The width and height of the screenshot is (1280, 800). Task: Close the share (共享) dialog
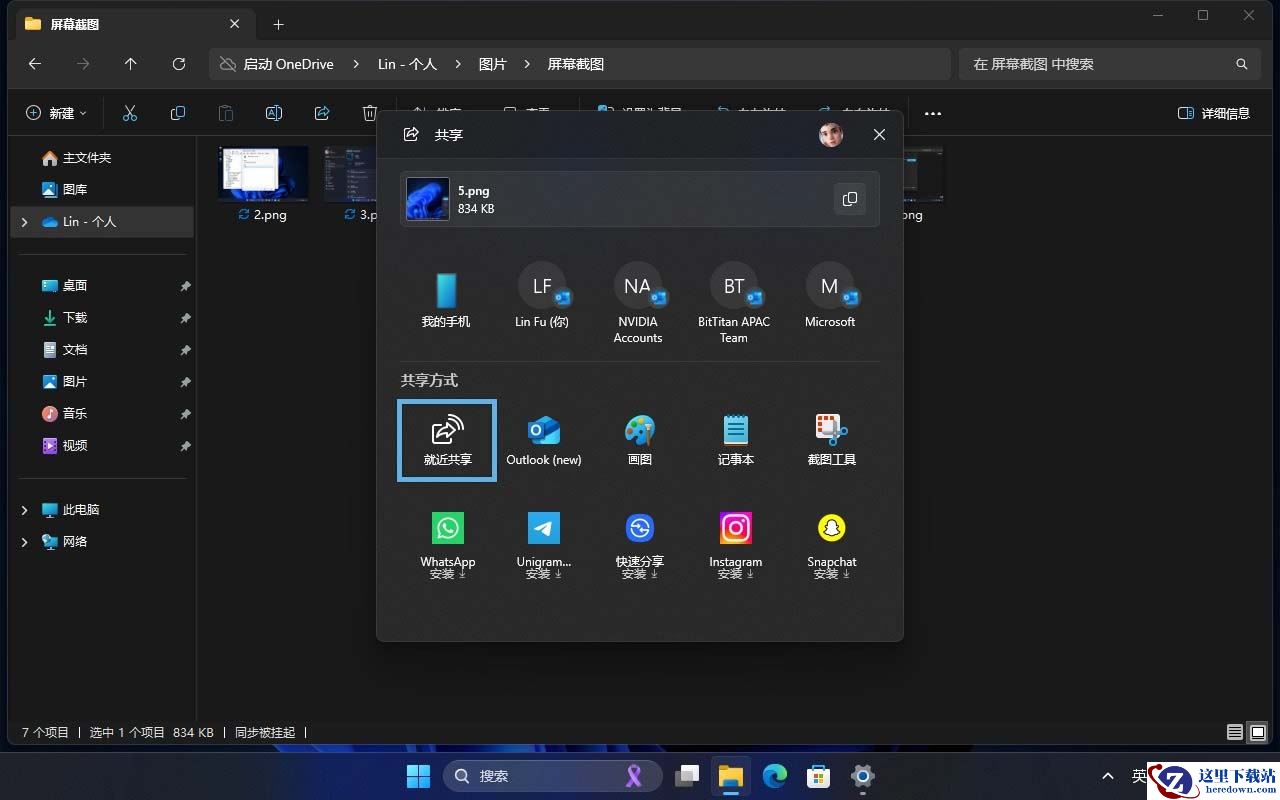coord(879,135)
